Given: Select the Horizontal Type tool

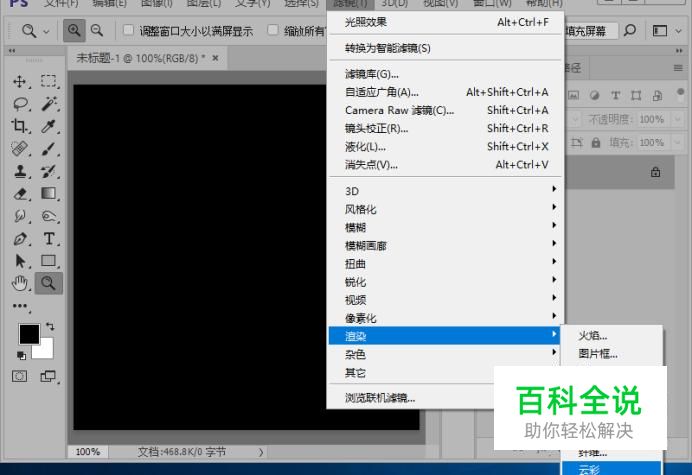Looking at the screenshot, I should coord(49,239).
